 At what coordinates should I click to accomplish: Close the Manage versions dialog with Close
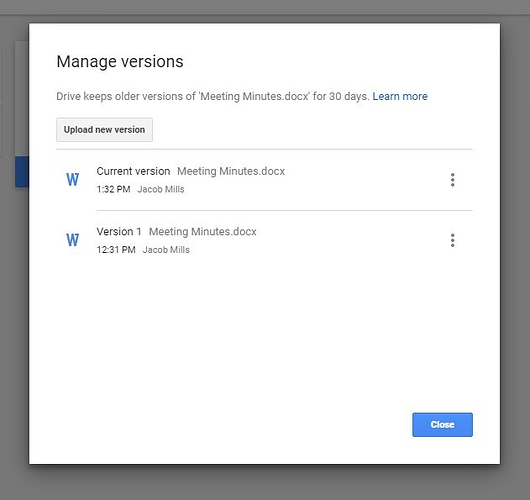442,425
